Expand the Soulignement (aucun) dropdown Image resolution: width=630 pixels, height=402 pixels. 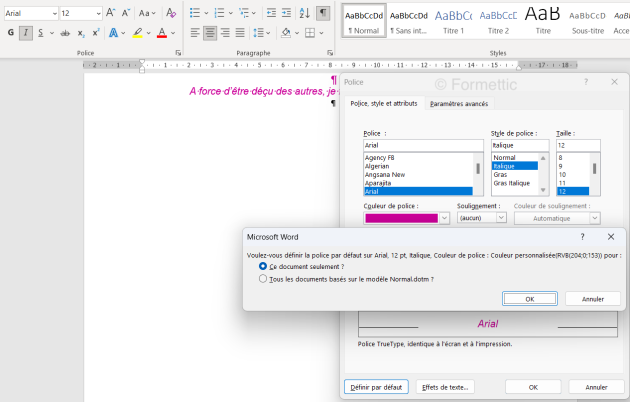[500, 217]
